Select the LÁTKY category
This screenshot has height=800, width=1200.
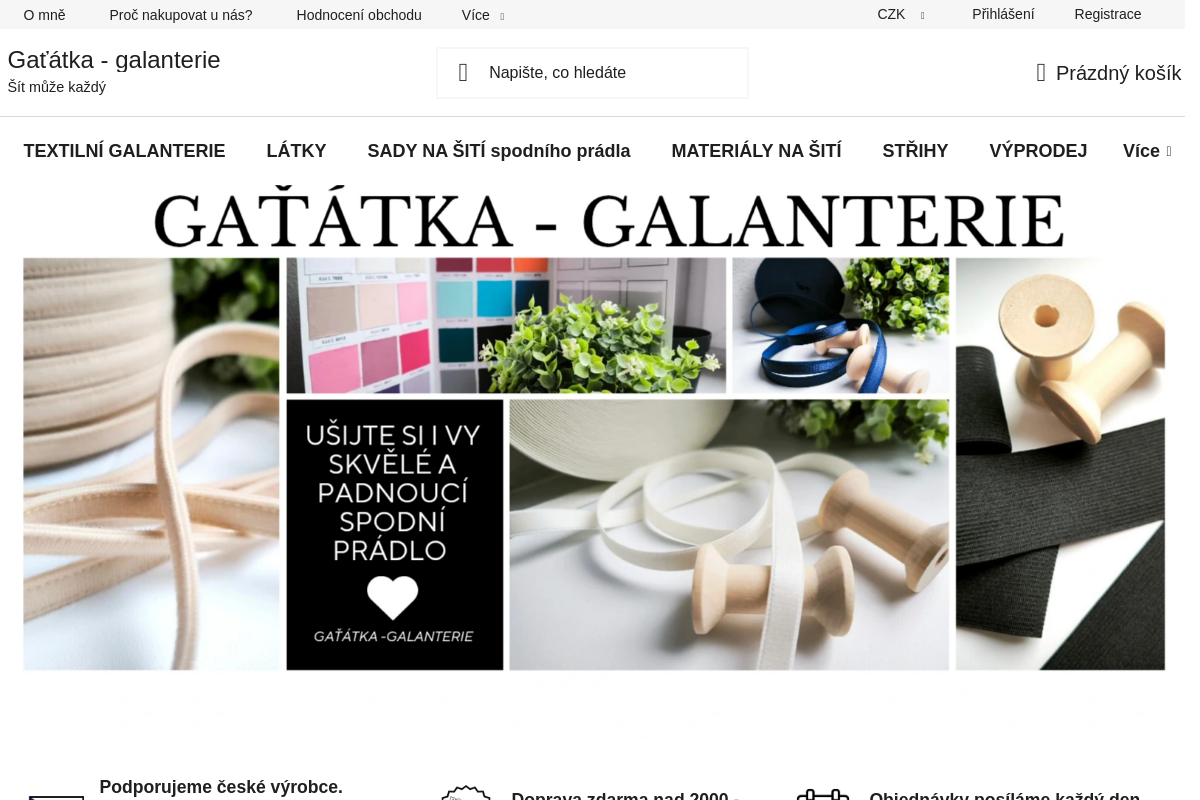(296, 151)
